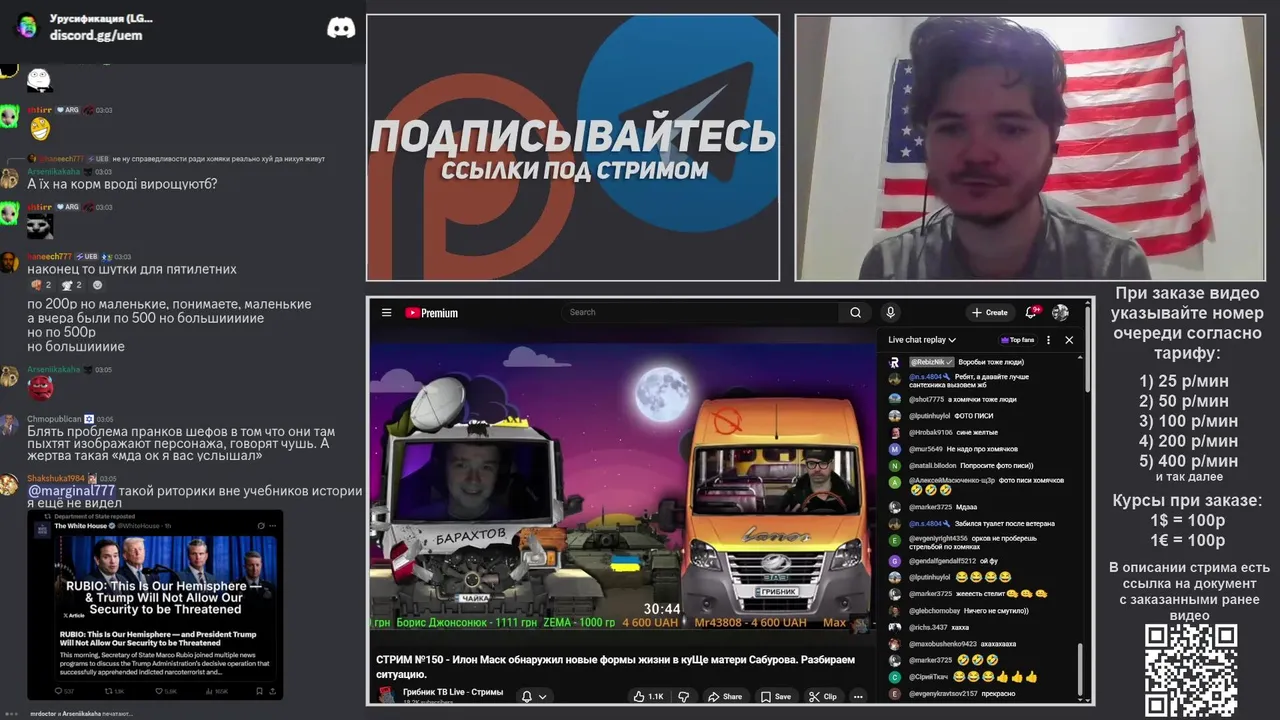The image size is (1280, 720).
Task: Click the tweet share icon
Action: point(272,691)
